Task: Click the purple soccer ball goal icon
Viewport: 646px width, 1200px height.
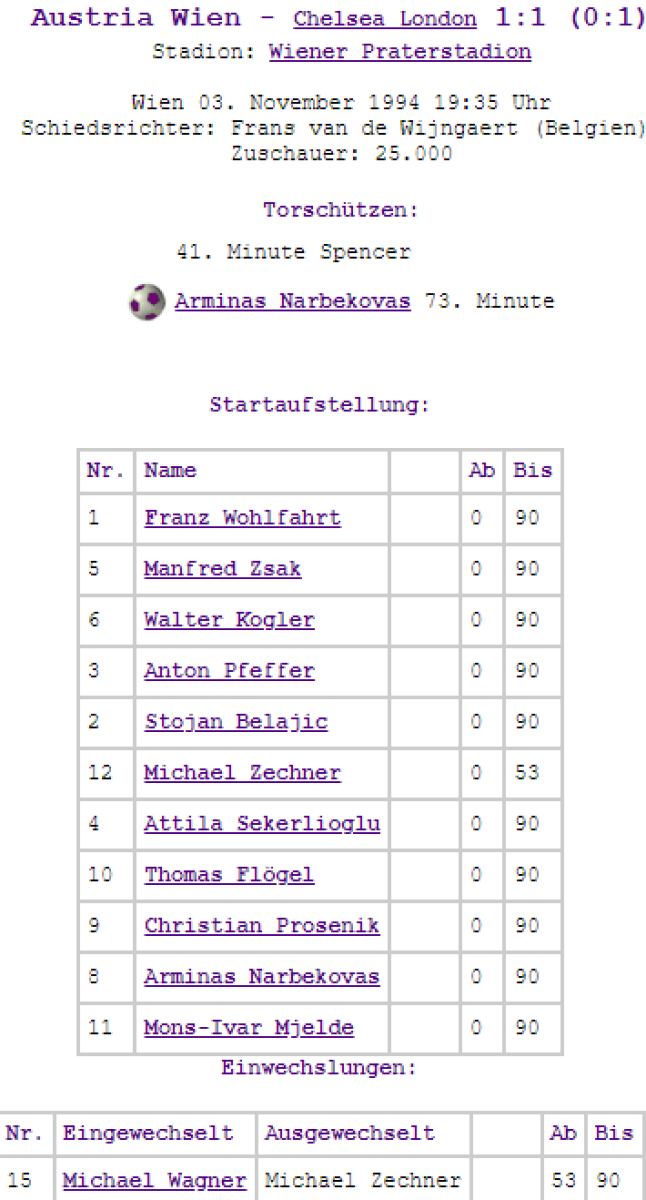Action: (147, 301)
